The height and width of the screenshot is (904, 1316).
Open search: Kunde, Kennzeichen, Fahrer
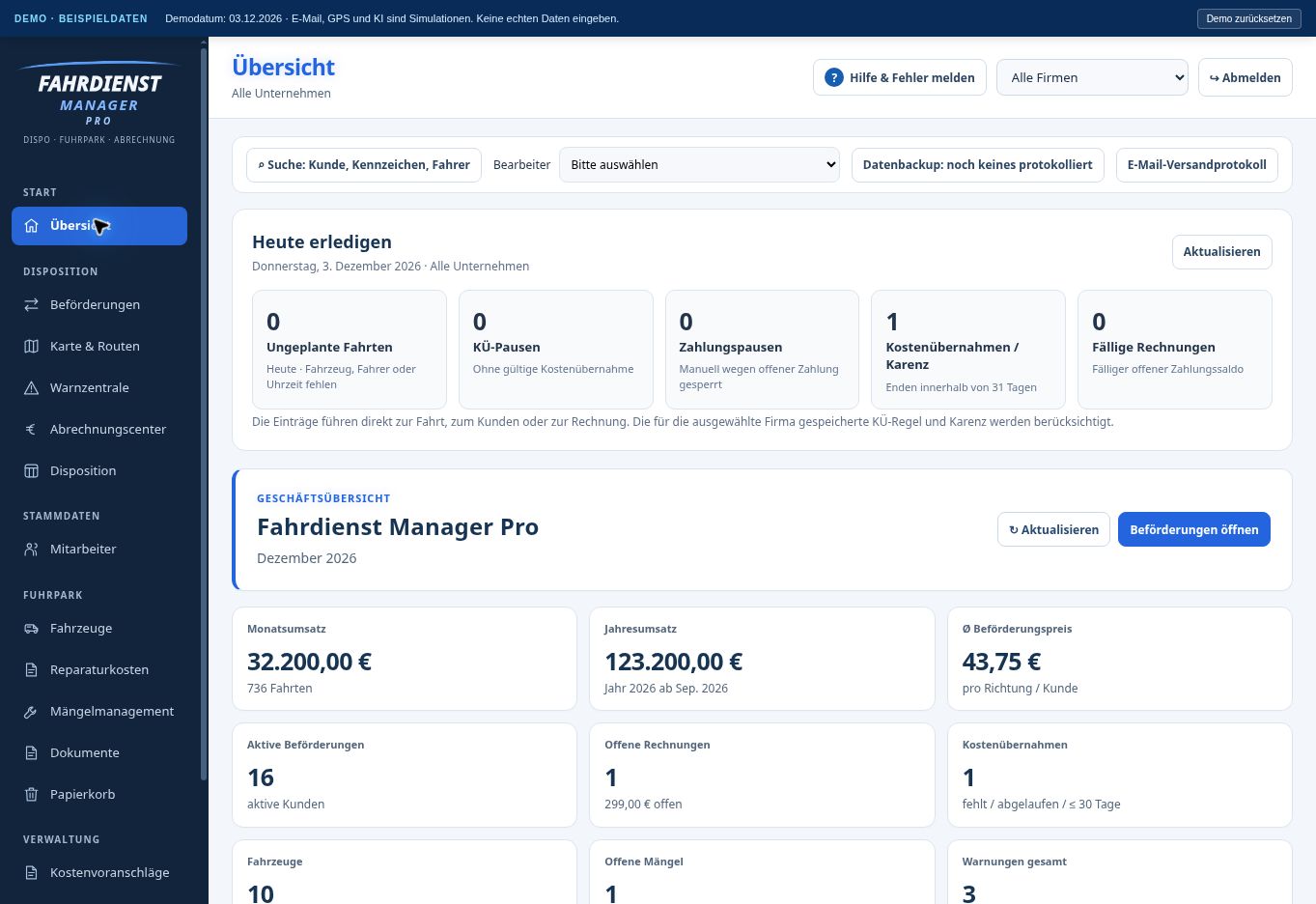pos(364,165)
